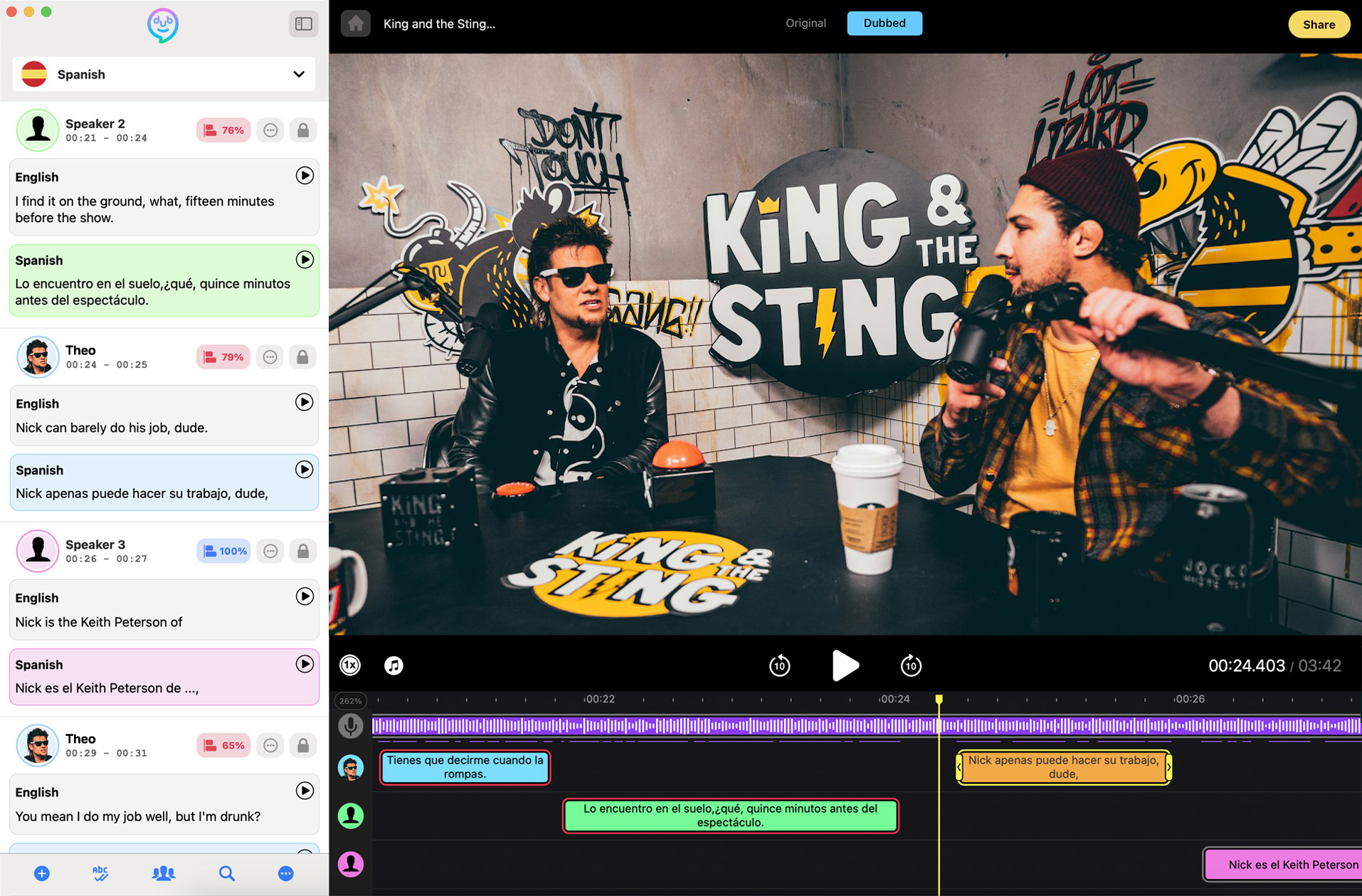Click the 00:22 mark on timeline ruler
This screenshot has height=896, width=1362.
(600, 700)
